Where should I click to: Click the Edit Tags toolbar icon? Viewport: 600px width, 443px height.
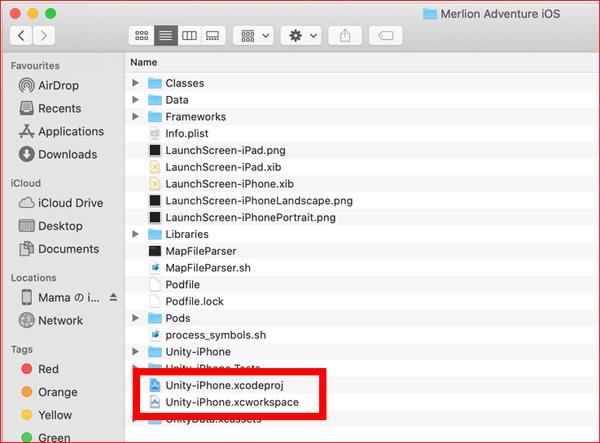[x=385, y=36]
